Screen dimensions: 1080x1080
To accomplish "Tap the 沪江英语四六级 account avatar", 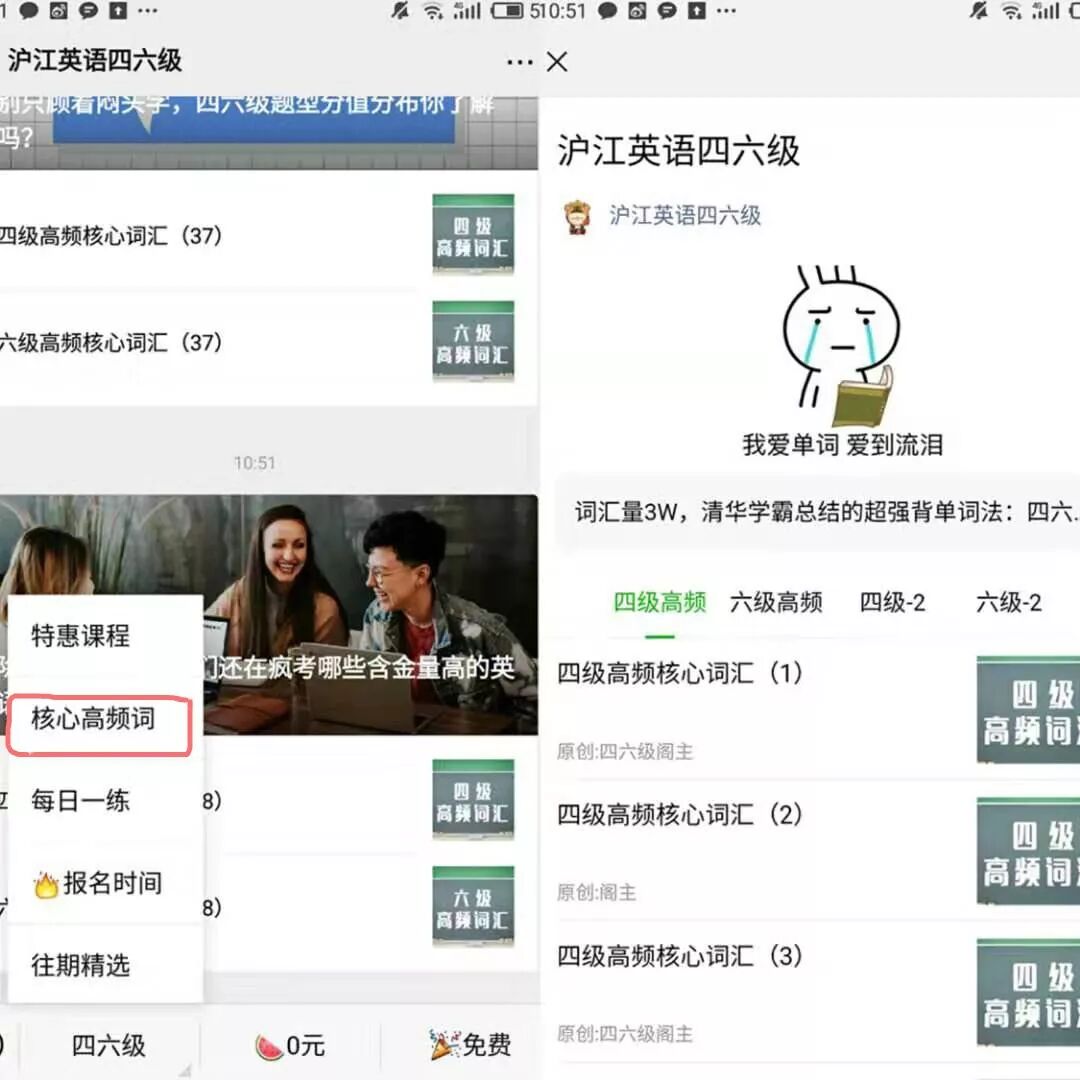I will tap(577, 218).
